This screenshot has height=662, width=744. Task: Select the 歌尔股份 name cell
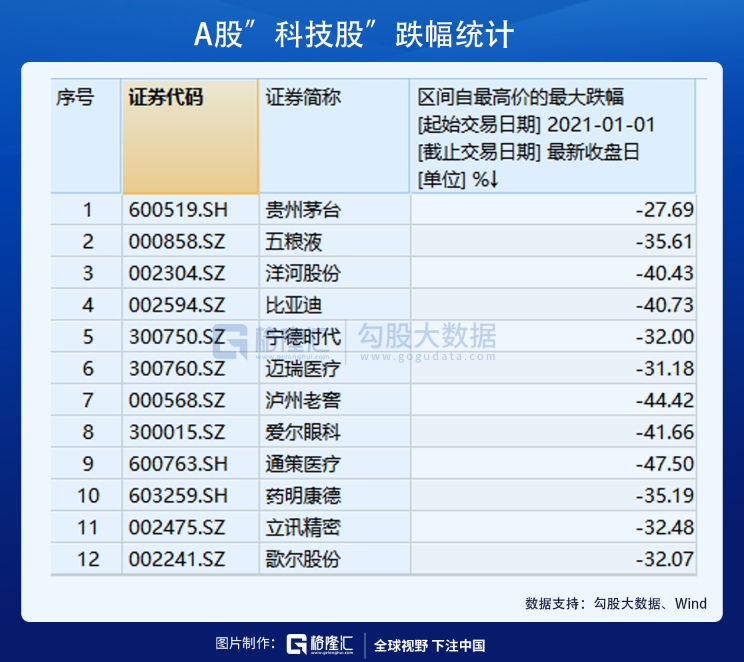coord(335,559)
